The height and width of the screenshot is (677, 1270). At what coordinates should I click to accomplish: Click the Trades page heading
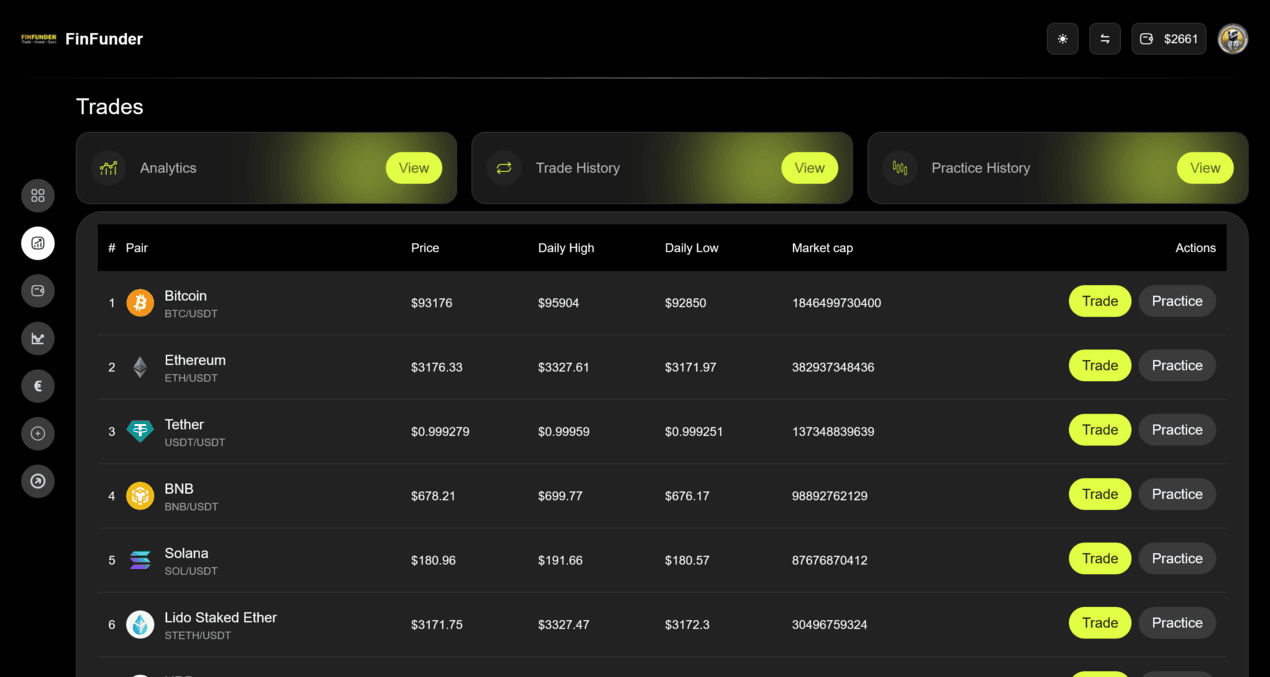[110, 107]
